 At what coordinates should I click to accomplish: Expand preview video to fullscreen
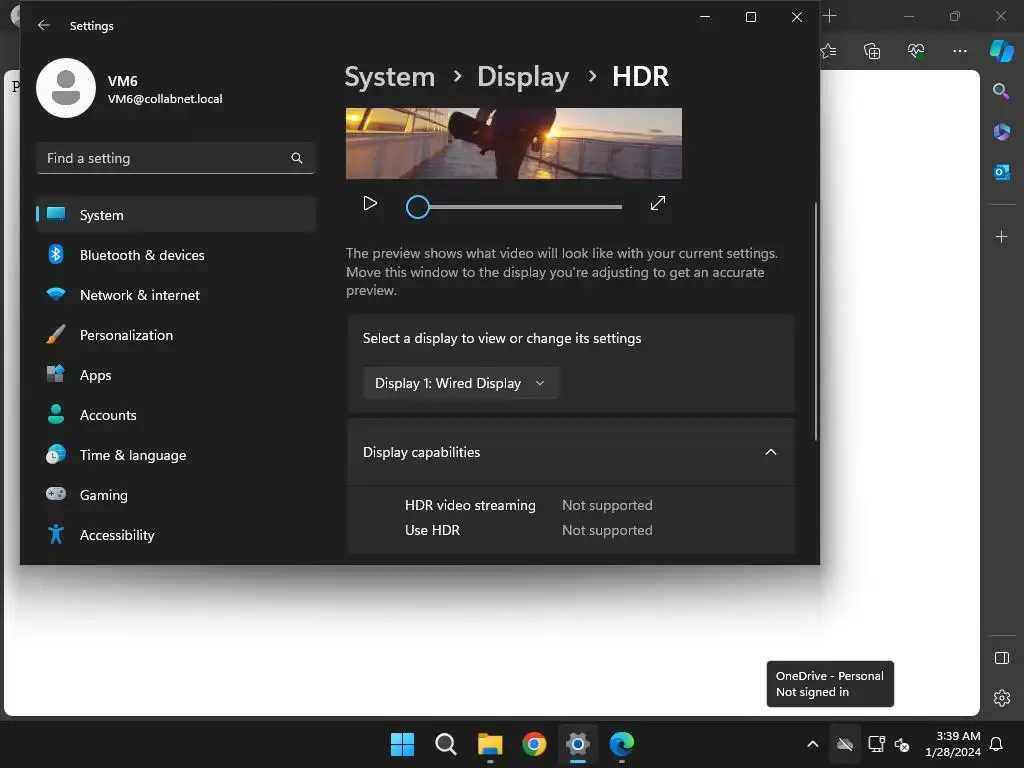click(x=658, y=204)
